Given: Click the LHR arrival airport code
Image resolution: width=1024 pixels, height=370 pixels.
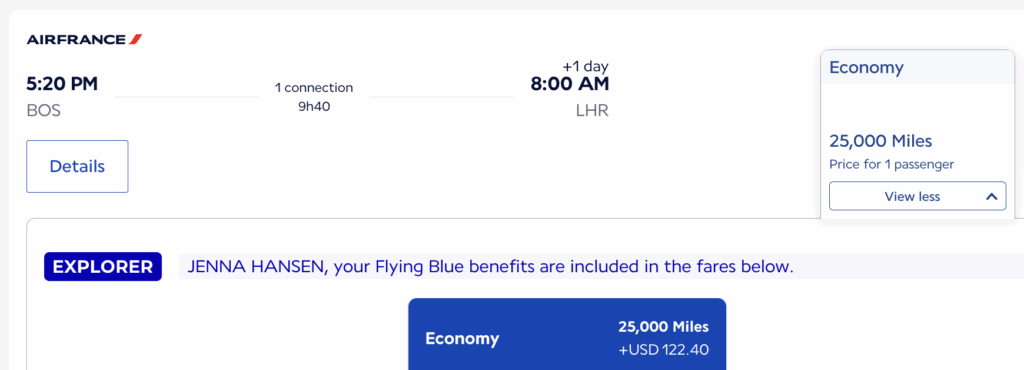Looking at the screenshot, I should 592,111.
